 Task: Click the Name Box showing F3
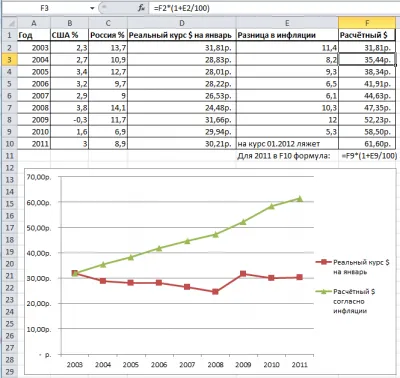pos(44,8)
